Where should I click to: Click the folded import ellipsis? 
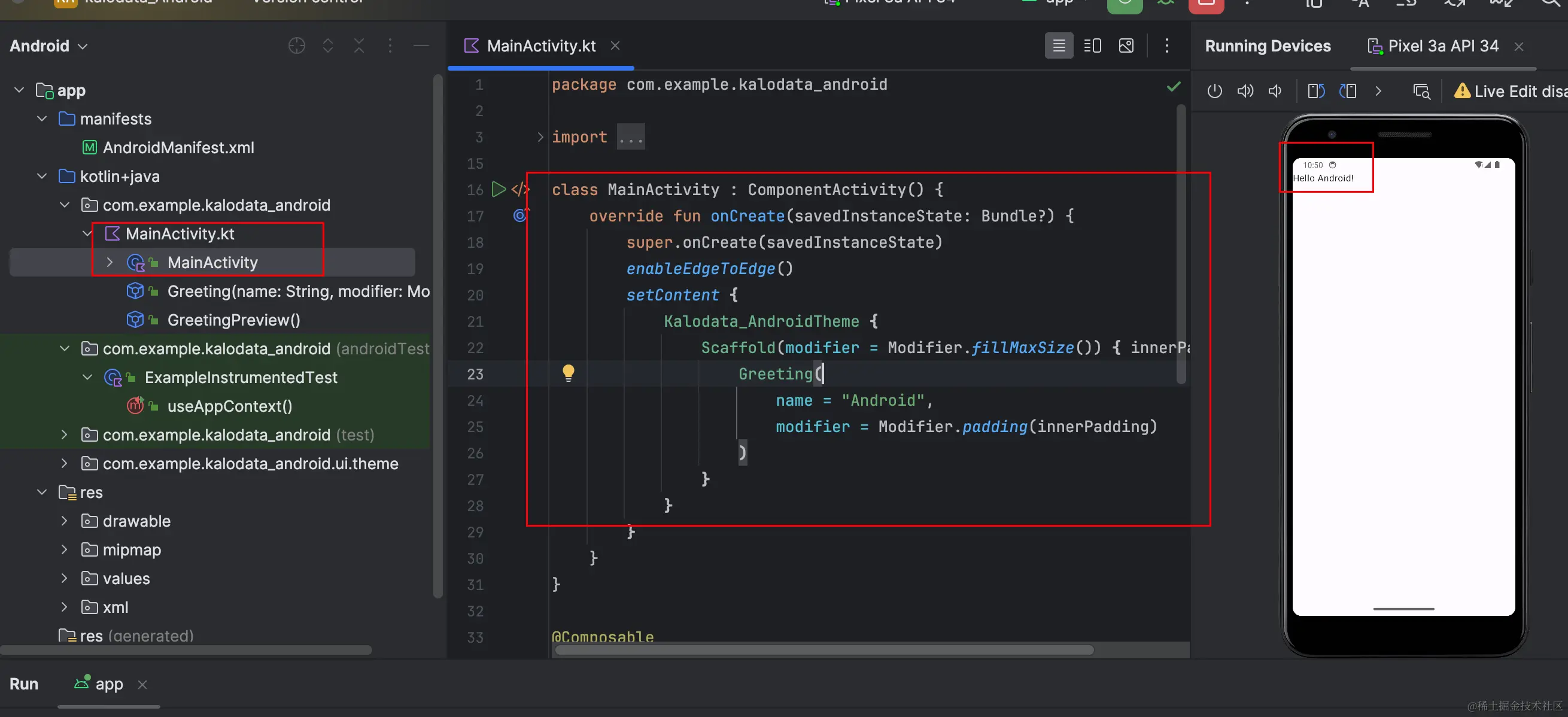[631, 137]
